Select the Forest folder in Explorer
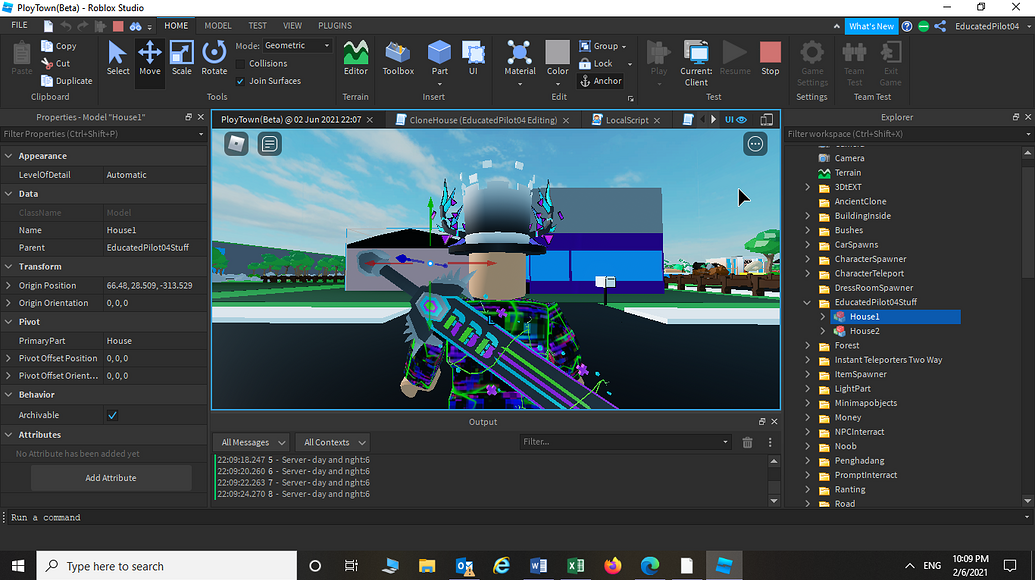This screenshot has height=580, width=1035. pyautogui.click(x=846, y=346)
